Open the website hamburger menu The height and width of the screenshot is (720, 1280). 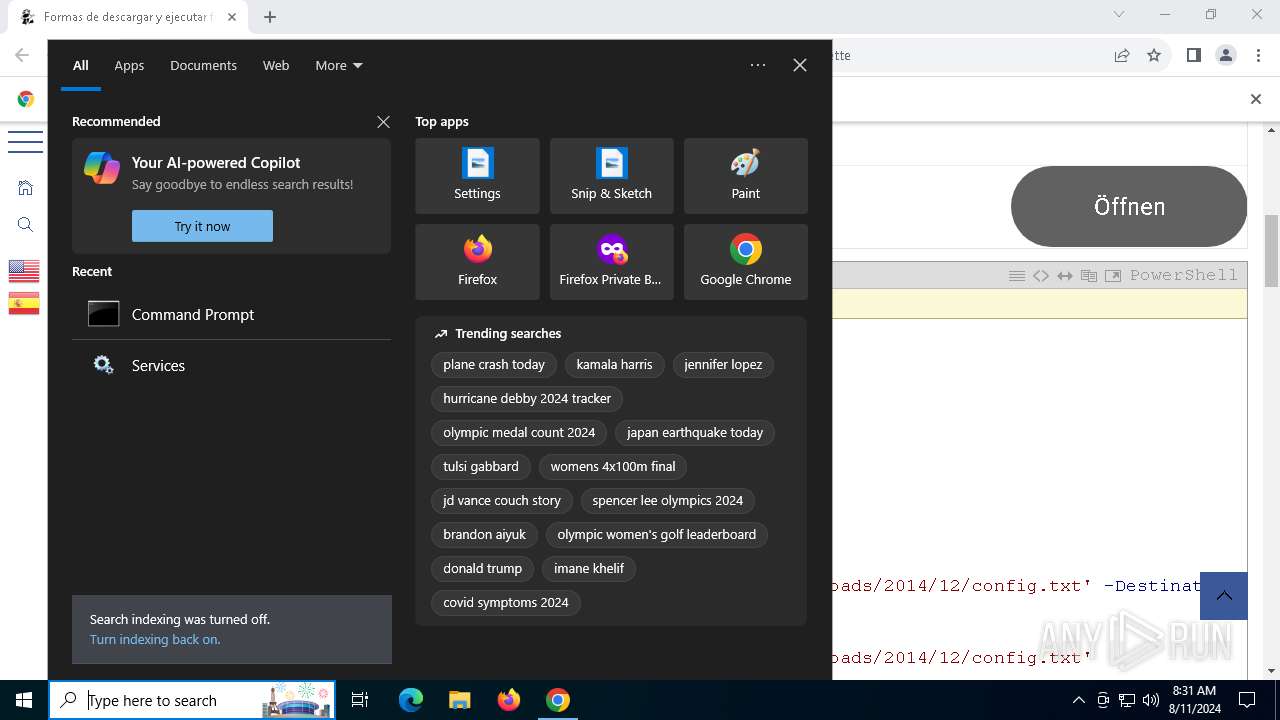25,142
